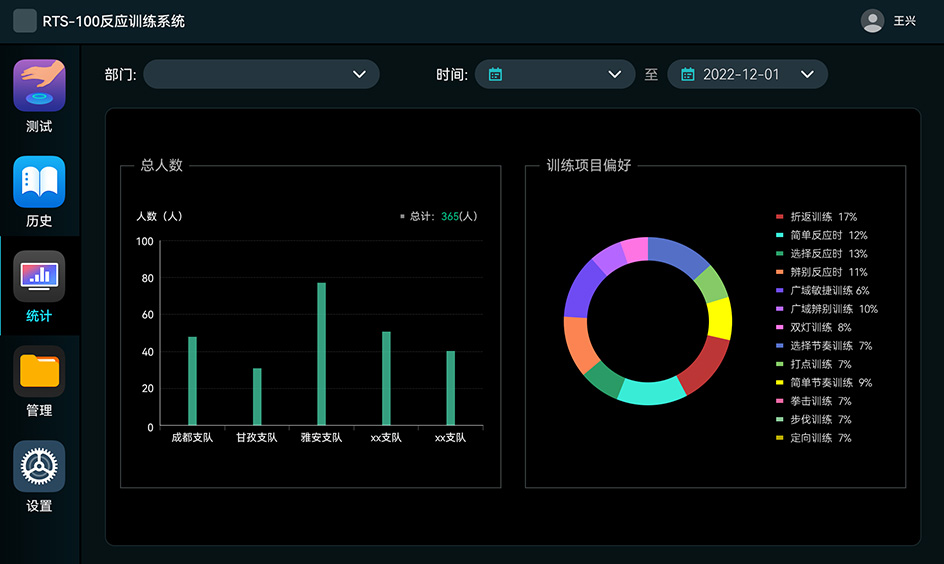The width and height of the screenshot is (944, 564).
Task: Click the 王兴 username label
Action: coord(904,21)
